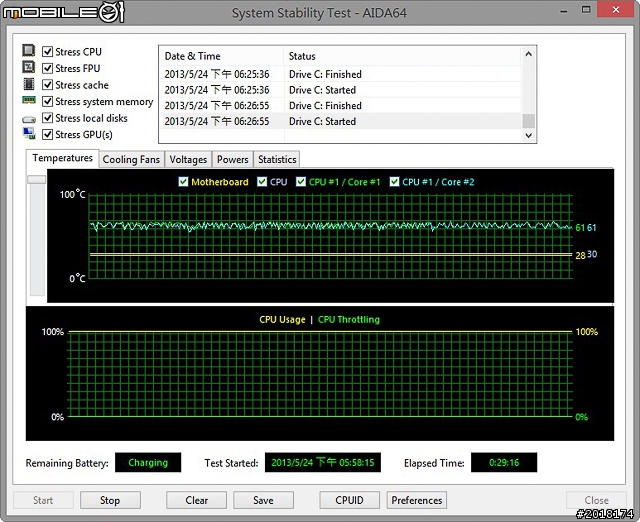Click the Test Started time value
This screenshot has height=522, width=640.
point(322,462)
